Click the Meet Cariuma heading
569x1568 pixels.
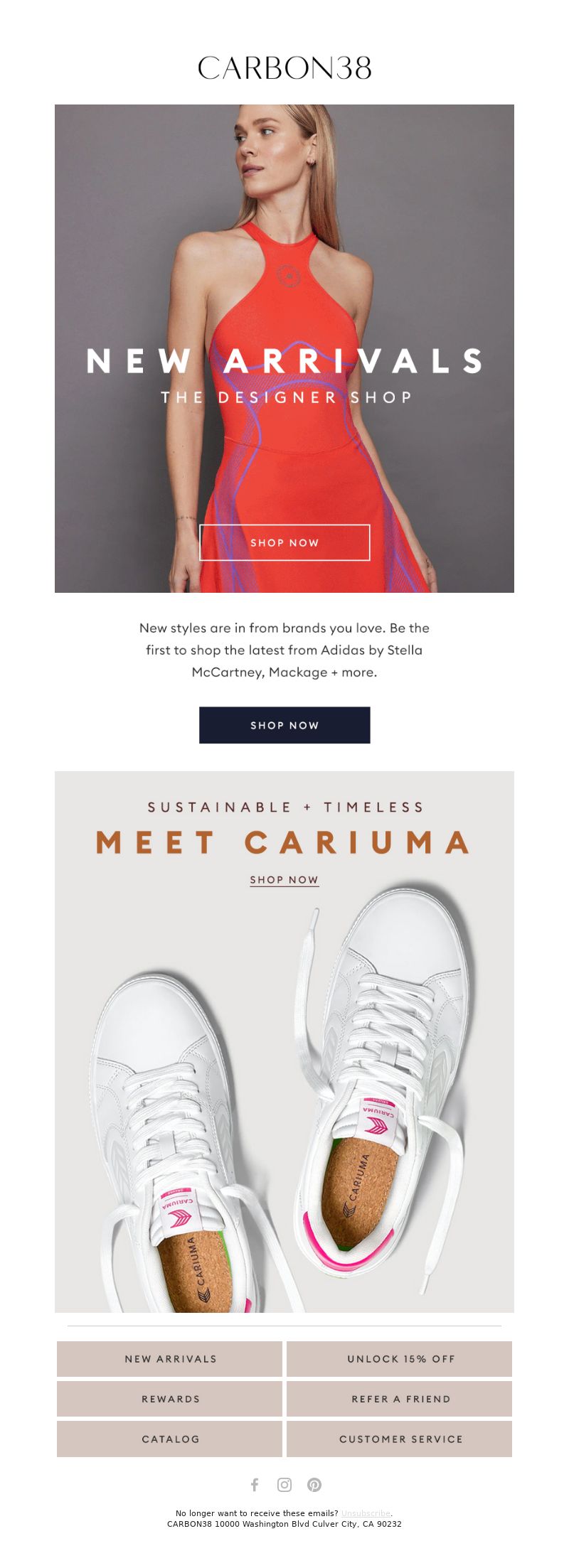283,842
